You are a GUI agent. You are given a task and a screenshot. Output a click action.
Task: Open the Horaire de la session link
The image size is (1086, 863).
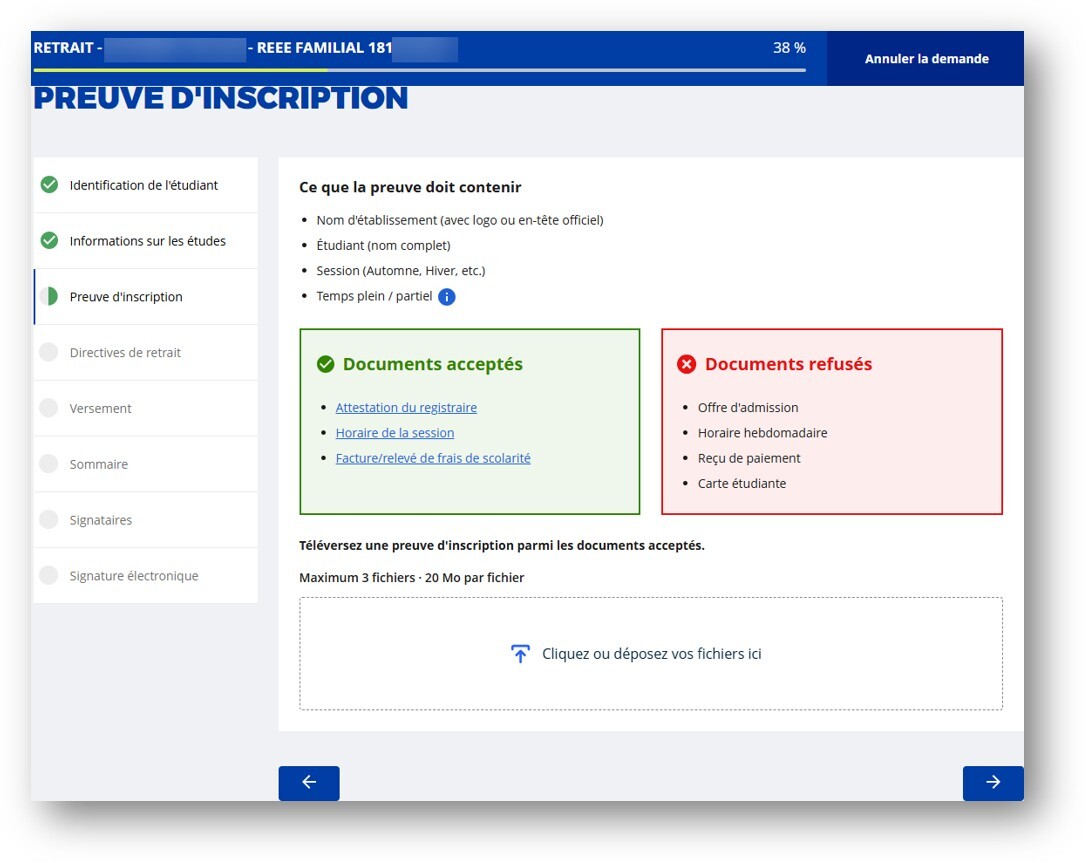click(395, 433)
